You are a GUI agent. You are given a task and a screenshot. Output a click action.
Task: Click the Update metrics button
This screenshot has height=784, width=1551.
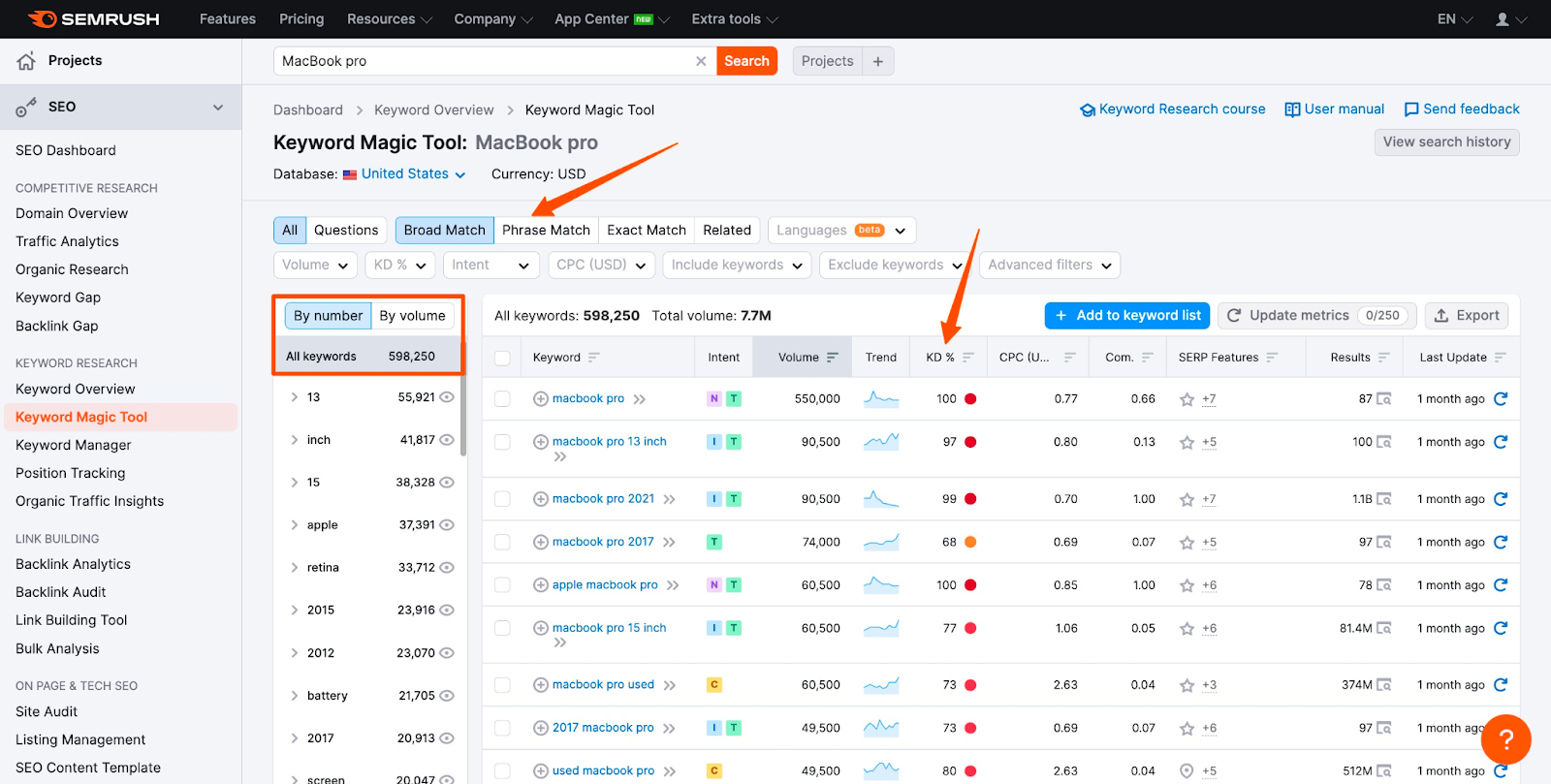pyautogui.click(x=1317, y=316)
